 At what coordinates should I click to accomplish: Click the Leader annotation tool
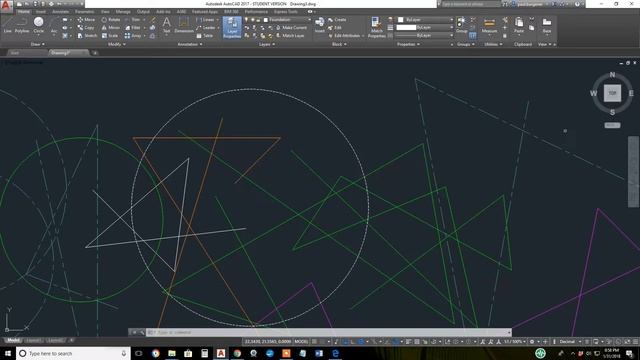pos(206,28)
